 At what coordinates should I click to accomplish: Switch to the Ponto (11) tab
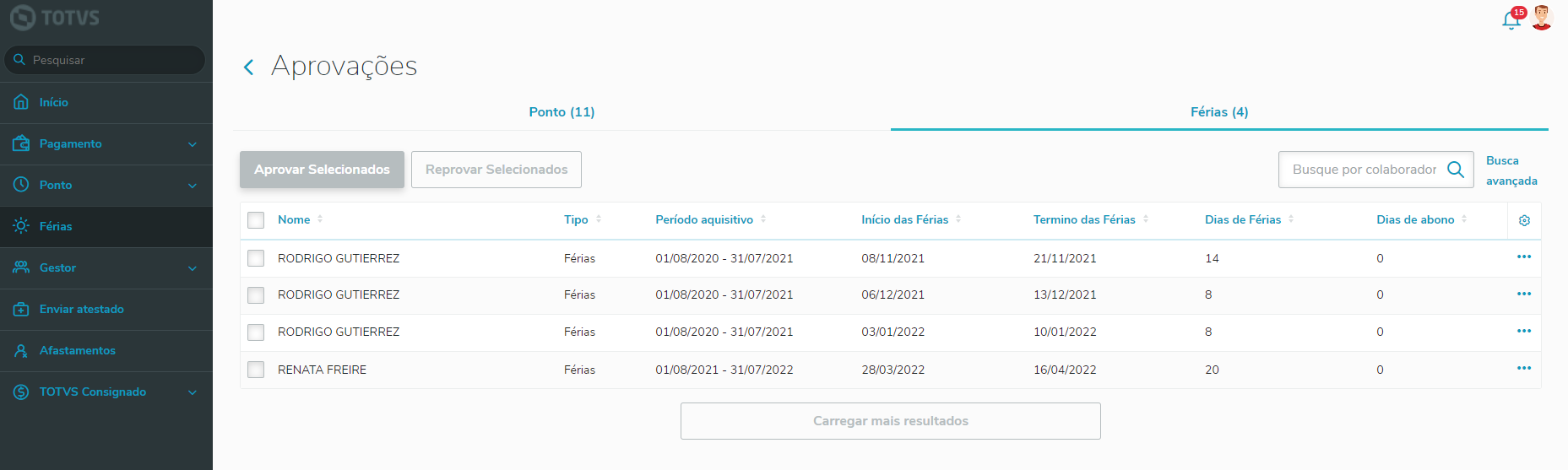[x=562, y=112]
